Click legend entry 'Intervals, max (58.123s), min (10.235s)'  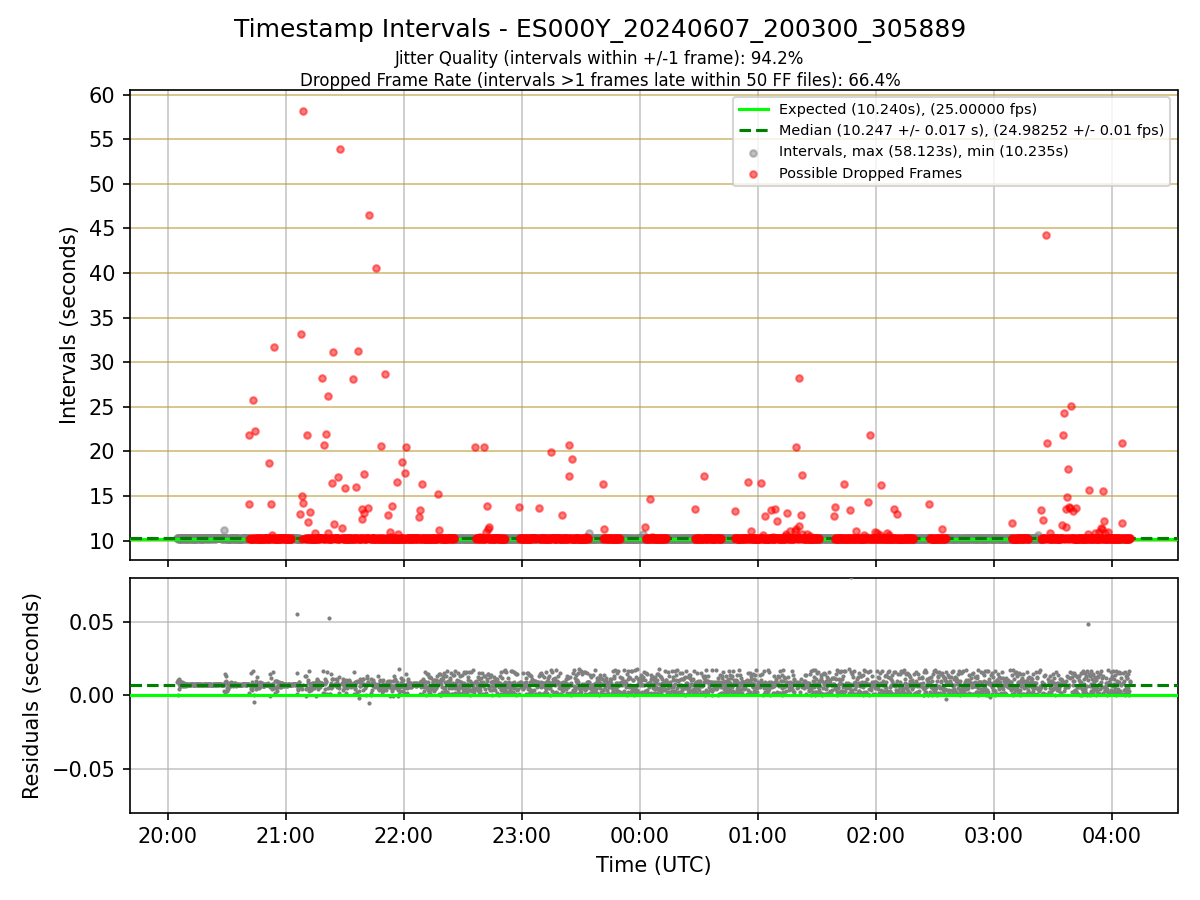(923, 151)
